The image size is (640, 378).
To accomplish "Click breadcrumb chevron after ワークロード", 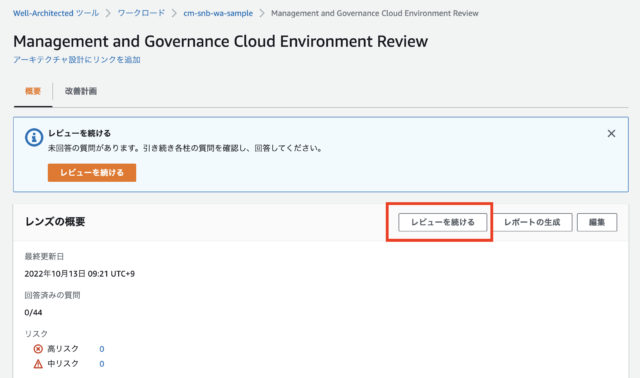I will [x=174, y=13].
